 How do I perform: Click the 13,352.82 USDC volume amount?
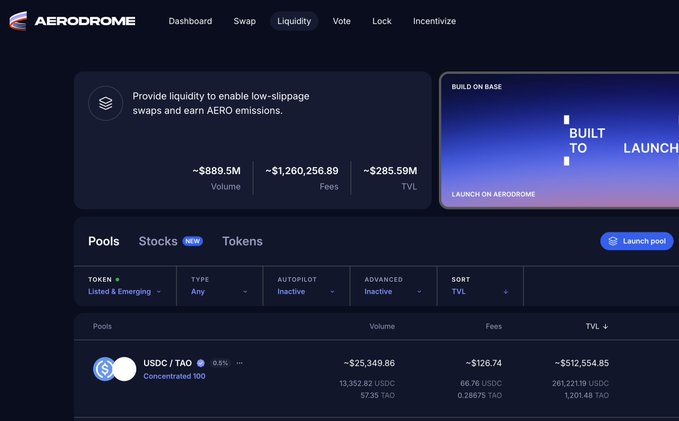point(367,383)
